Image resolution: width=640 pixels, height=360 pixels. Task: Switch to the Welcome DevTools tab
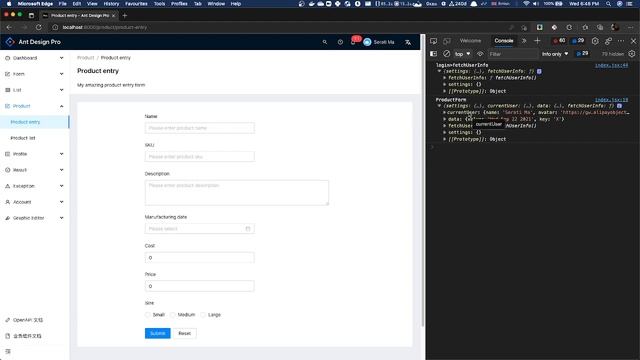[x=470, y=41]
